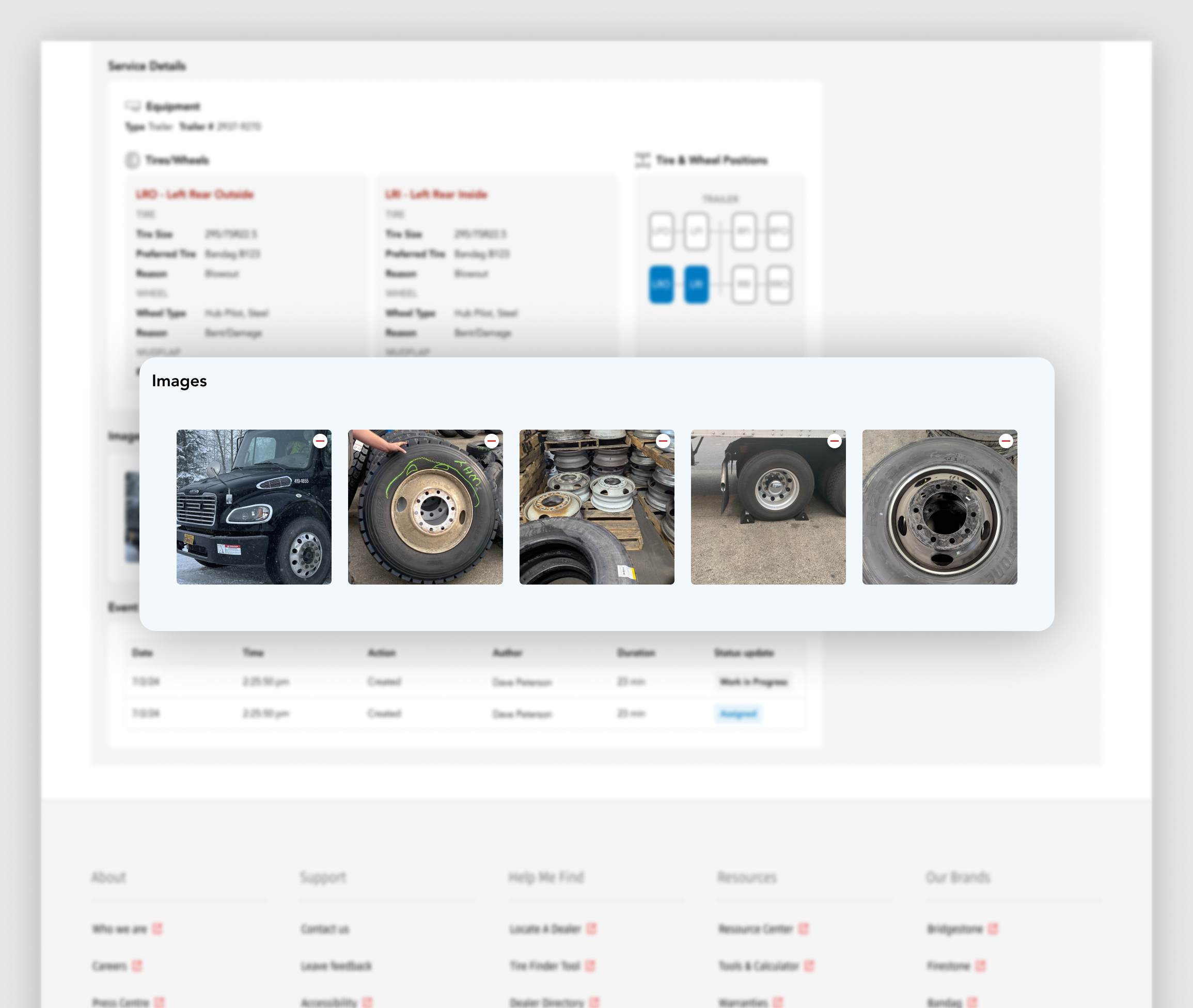Toggle the blue LRO tire position

click(x=661, y=284)
